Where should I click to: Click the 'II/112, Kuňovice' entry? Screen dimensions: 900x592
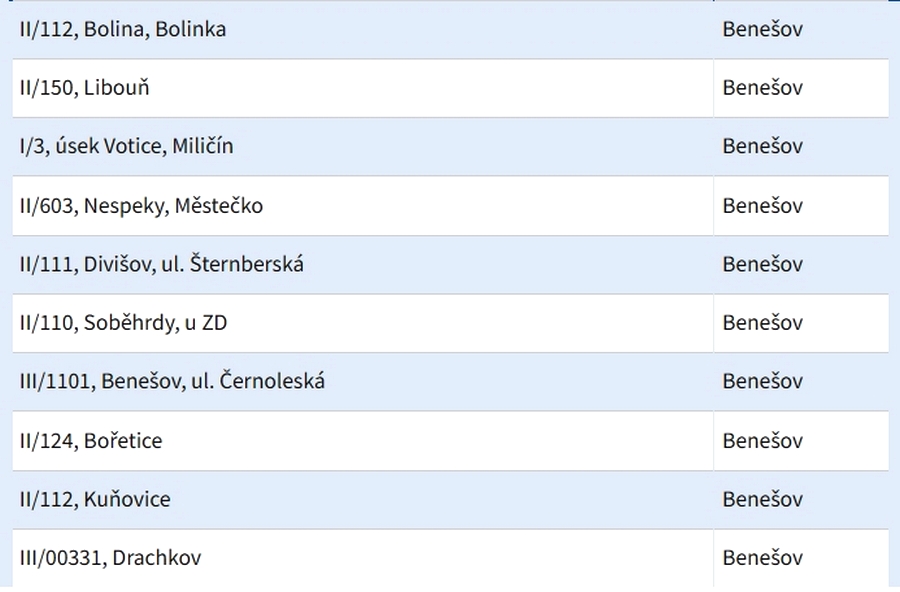coord(95,499)
